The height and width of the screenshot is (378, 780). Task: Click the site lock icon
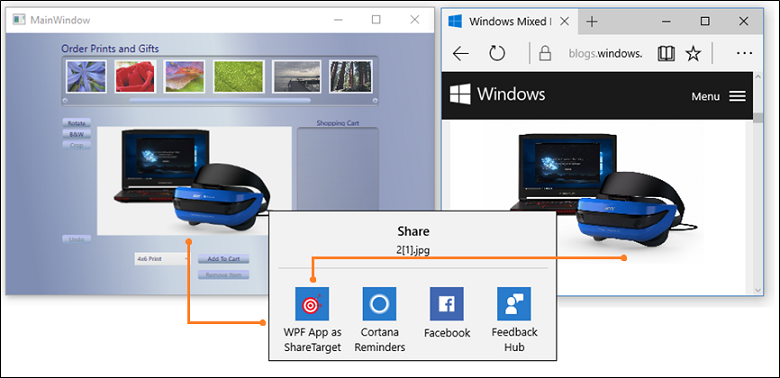[546, 53]
